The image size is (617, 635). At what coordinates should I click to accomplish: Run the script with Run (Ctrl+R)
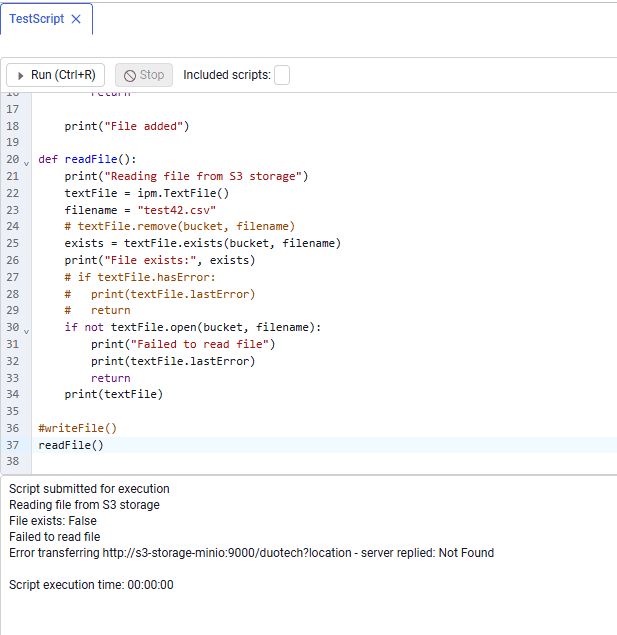(55, 75)
